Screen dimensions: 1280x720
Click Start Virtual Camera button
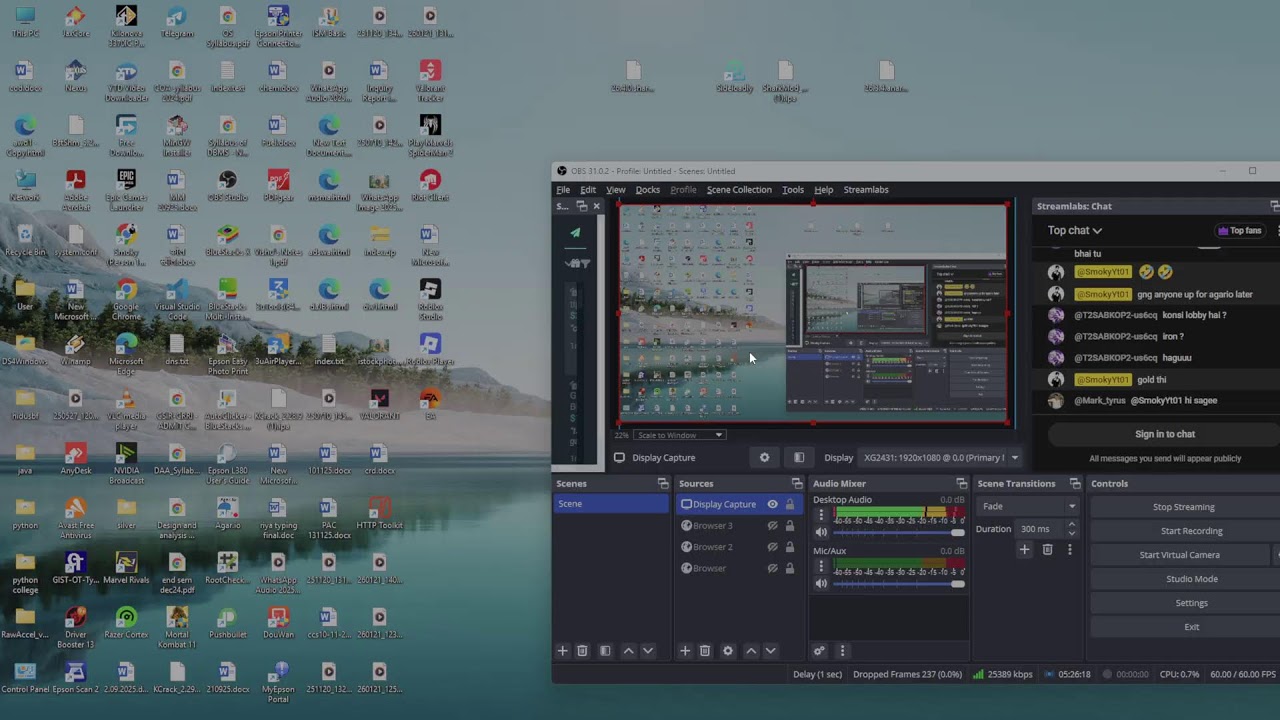tap(1180, 555)
